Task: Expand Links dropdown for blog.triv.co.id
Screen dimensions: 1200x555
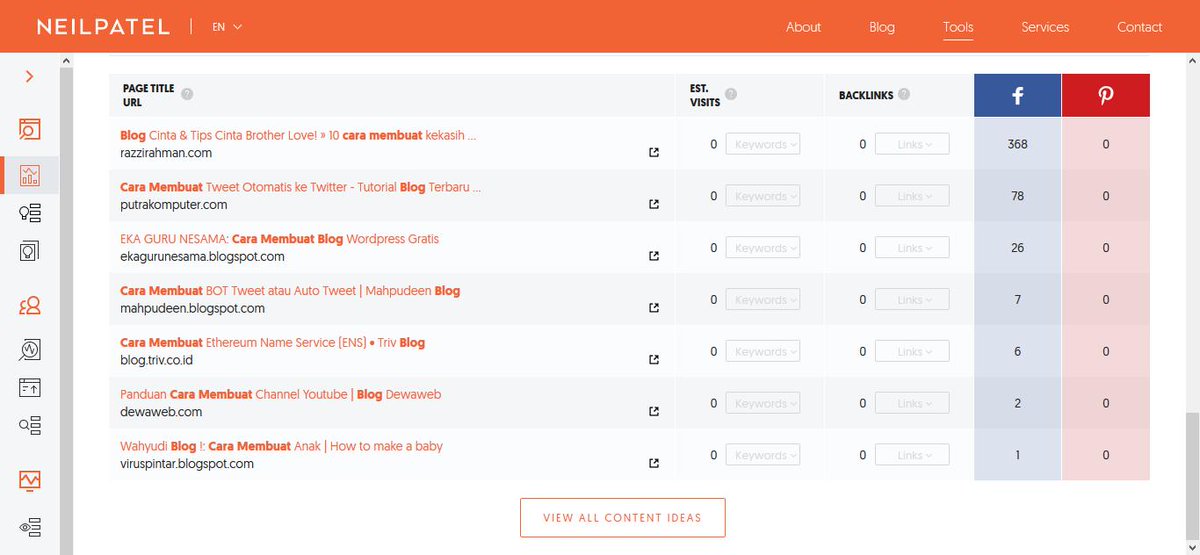Action: click(x=912, y=352)
